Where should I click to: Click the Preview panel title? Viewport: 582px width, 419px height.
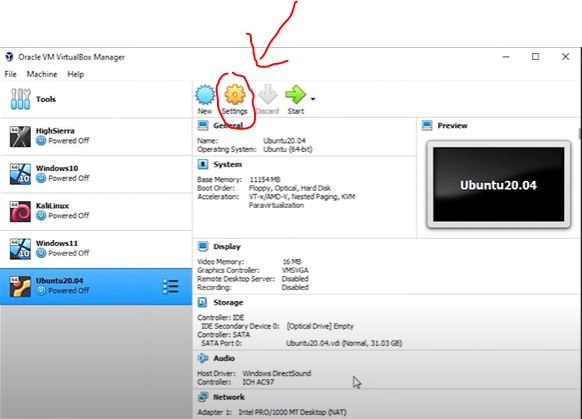coord(452,125)
